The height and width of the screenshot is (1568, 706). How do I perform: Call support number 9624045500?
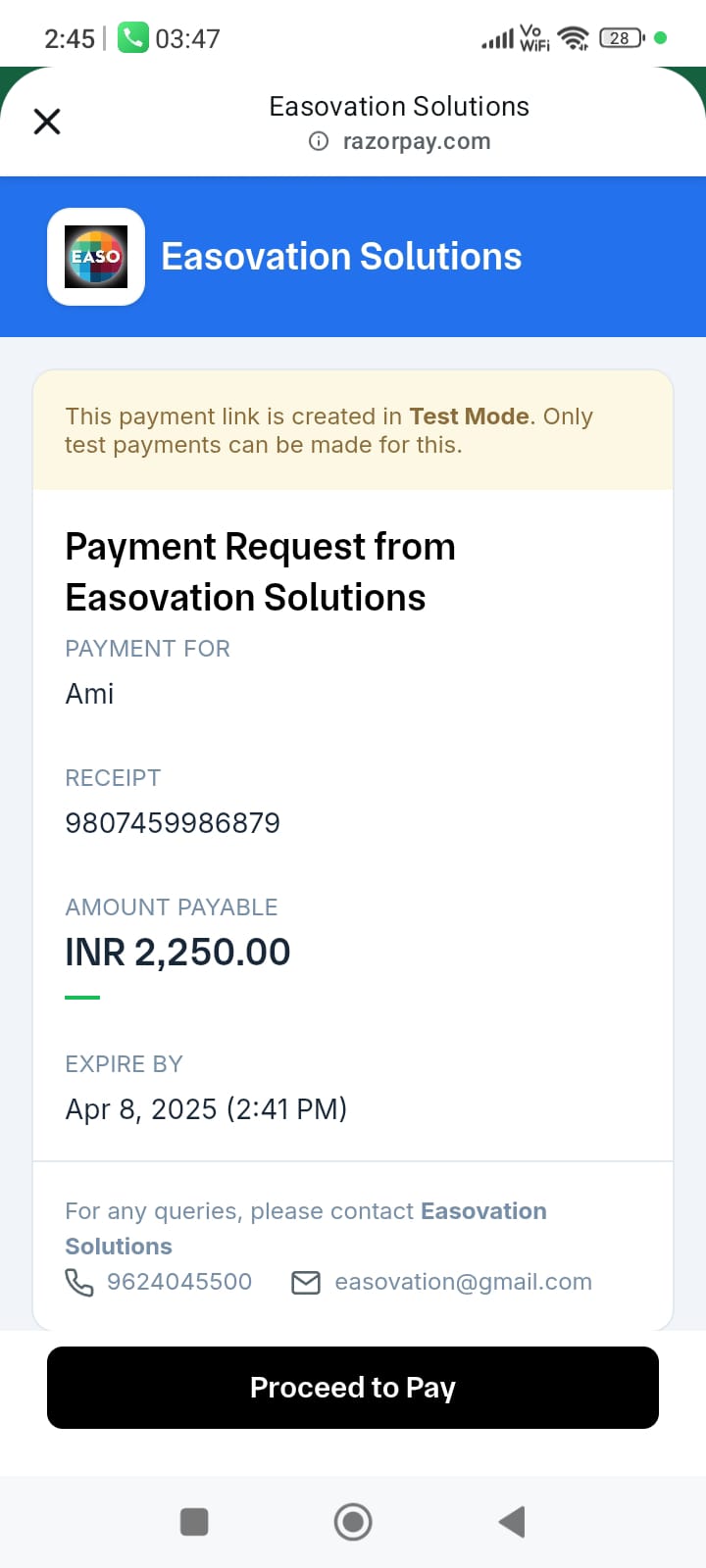(x=179, y=1282)
